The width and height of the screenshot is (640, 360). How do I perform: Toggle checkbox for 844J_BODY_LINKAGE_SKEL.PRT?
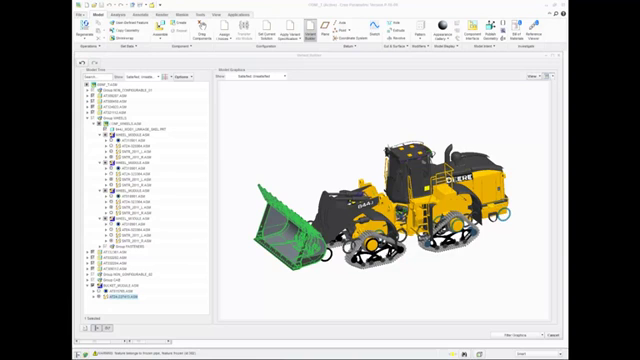[105, 129]
